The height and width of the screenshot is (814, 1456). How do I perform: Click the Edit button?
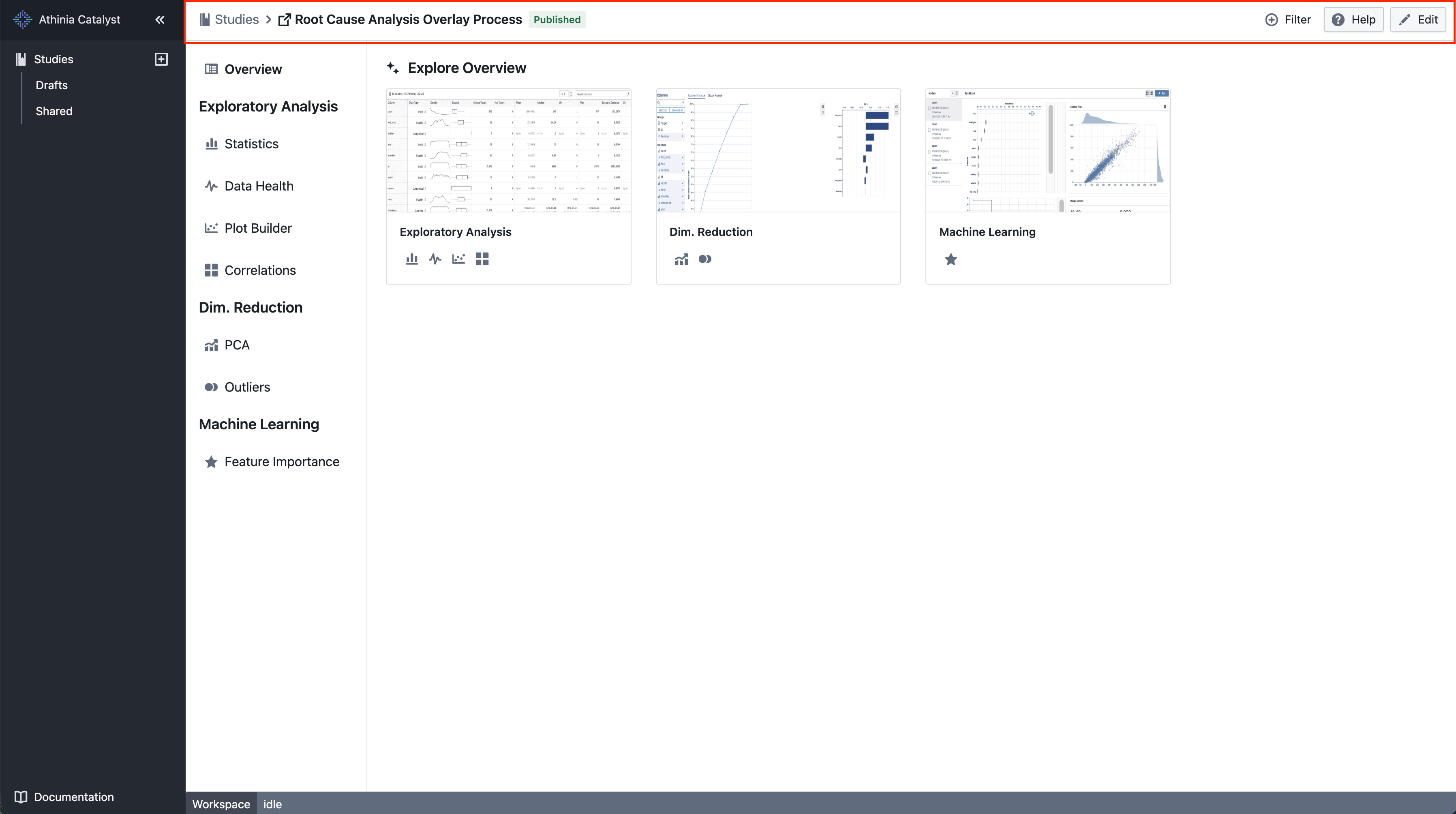1418,19
